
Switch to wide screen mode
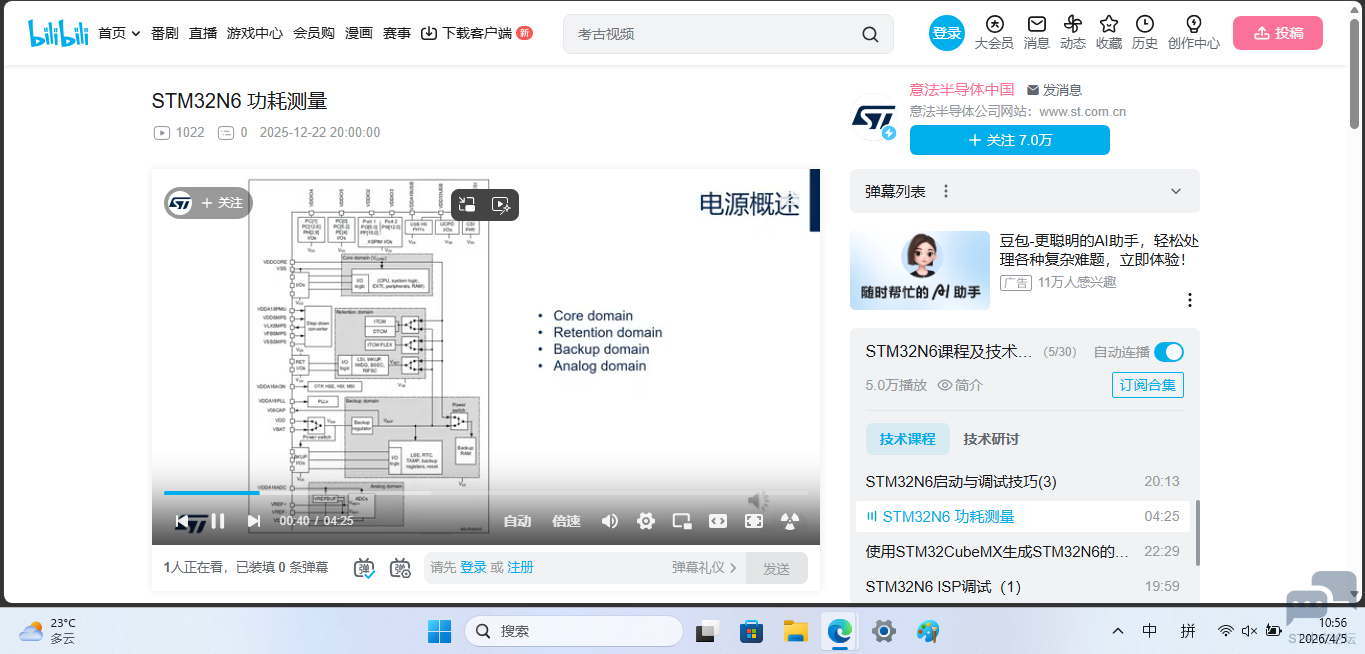point(718,521)
